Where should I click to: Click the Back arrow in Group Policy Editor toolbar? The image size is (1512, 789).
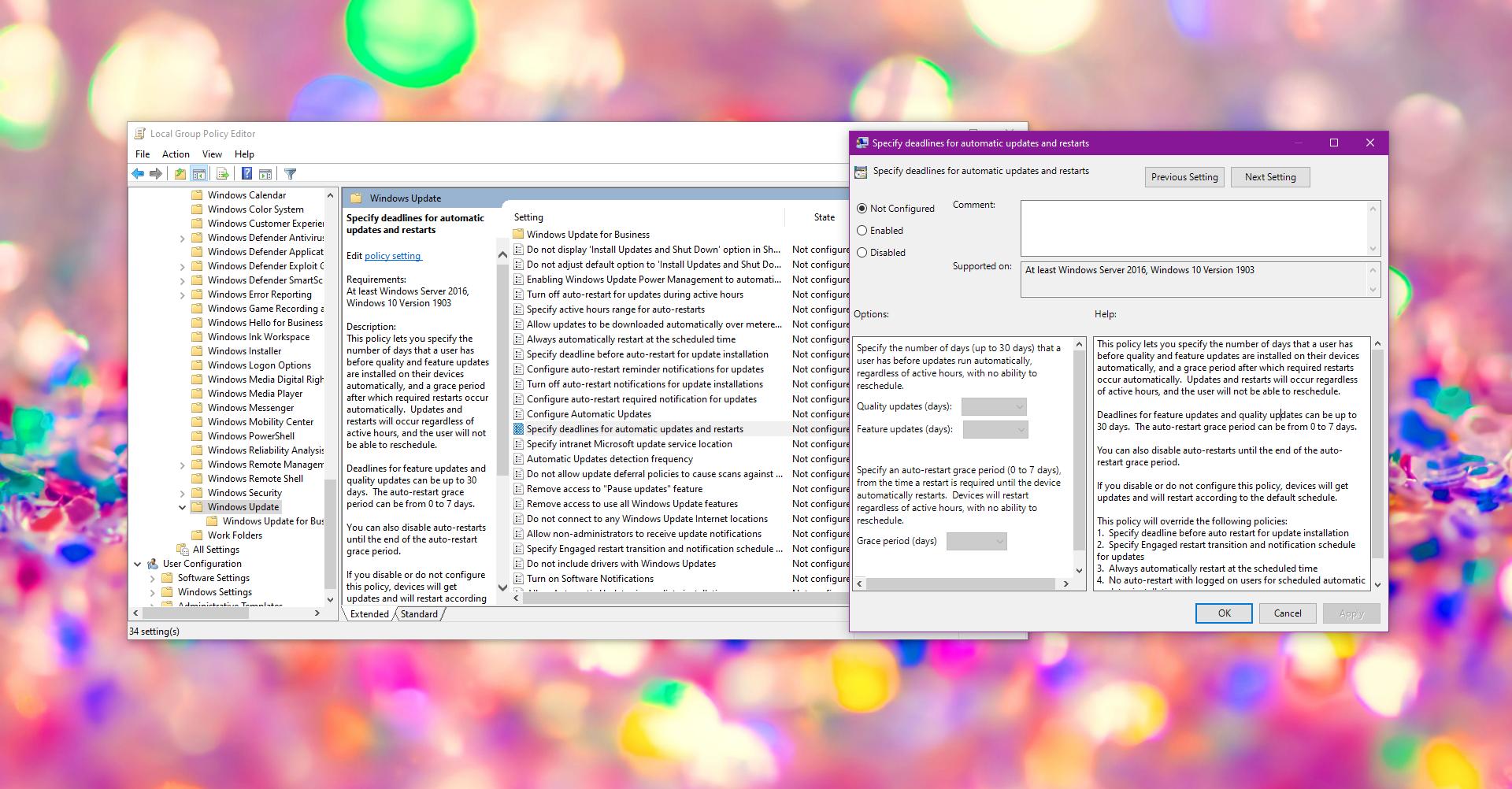click(x=139, y=174)
